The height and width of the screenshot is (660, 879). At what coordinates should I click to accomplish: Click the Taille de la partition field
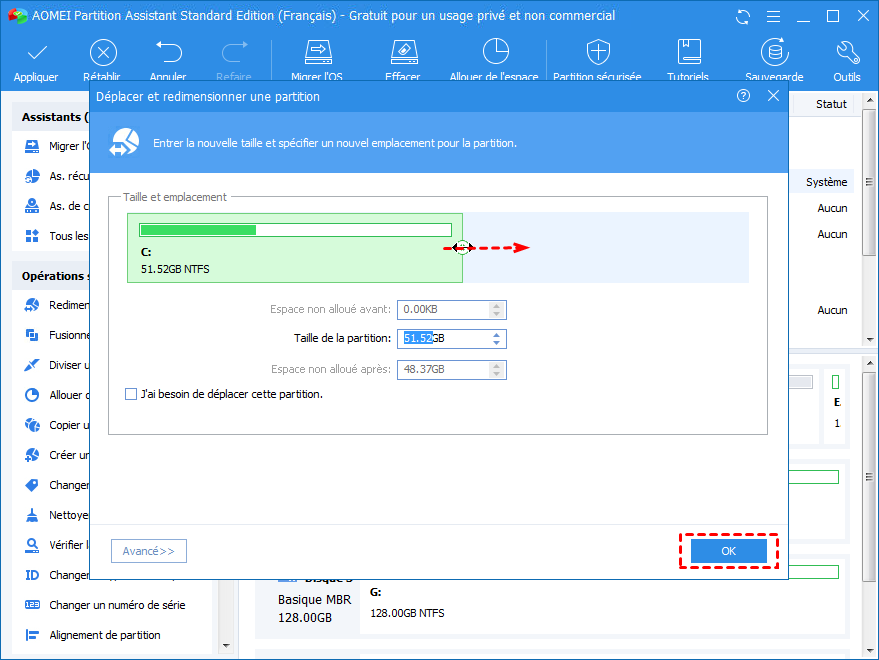(x=451, y=339)
